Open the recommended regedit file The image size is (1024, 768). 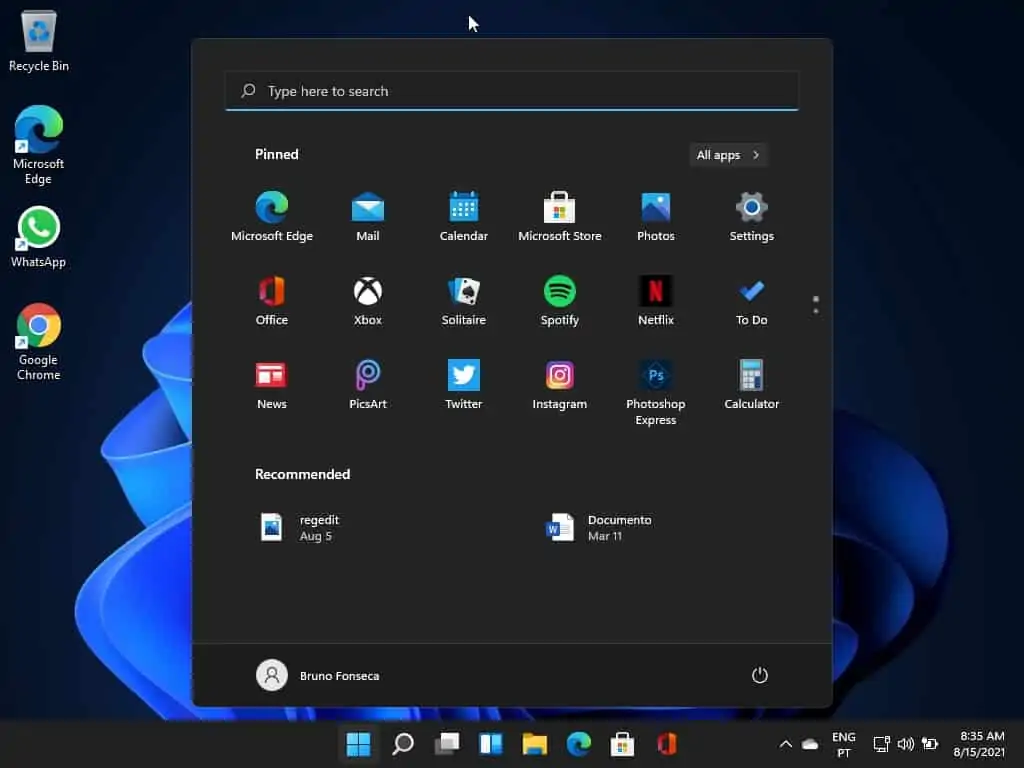coord(300,527)
